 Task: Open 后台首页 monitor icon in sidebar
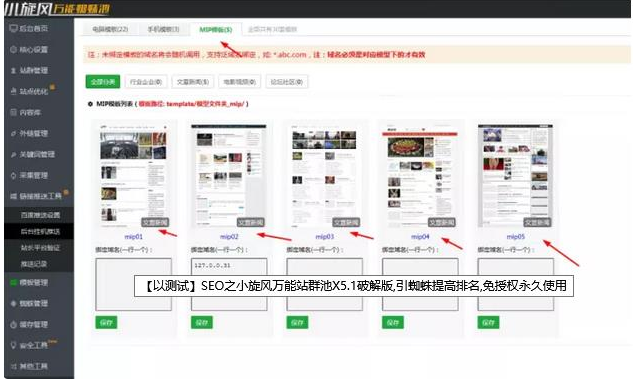point(13,28)
